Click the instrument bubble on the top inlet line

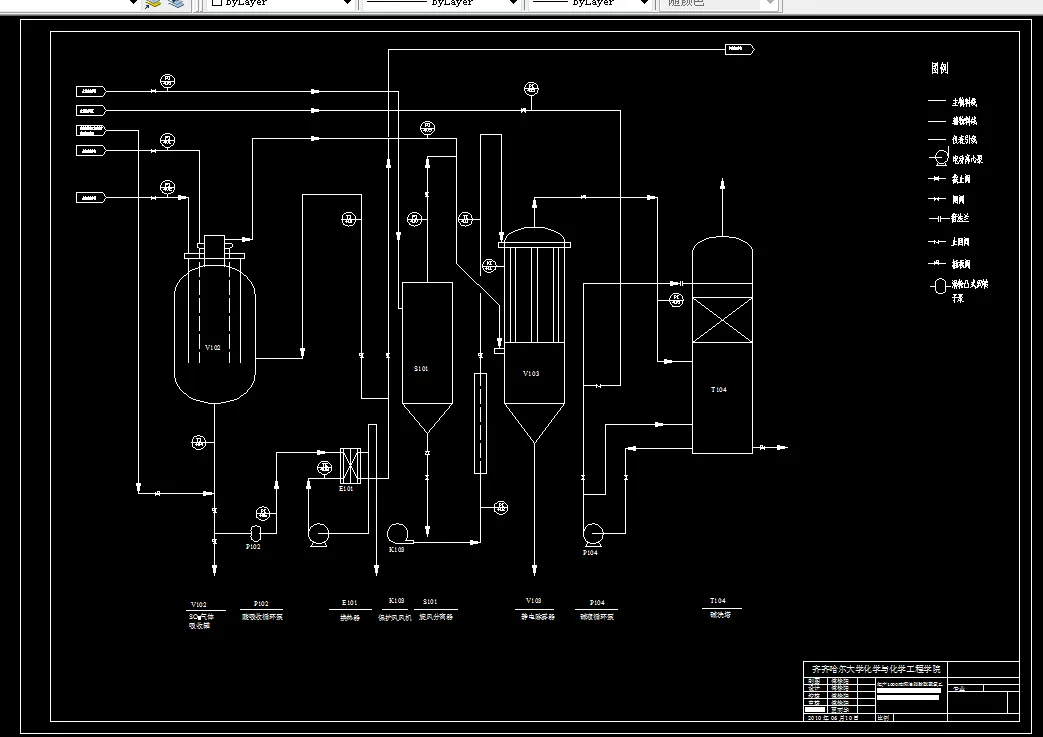pyautogui.click(x=168, y=80)
